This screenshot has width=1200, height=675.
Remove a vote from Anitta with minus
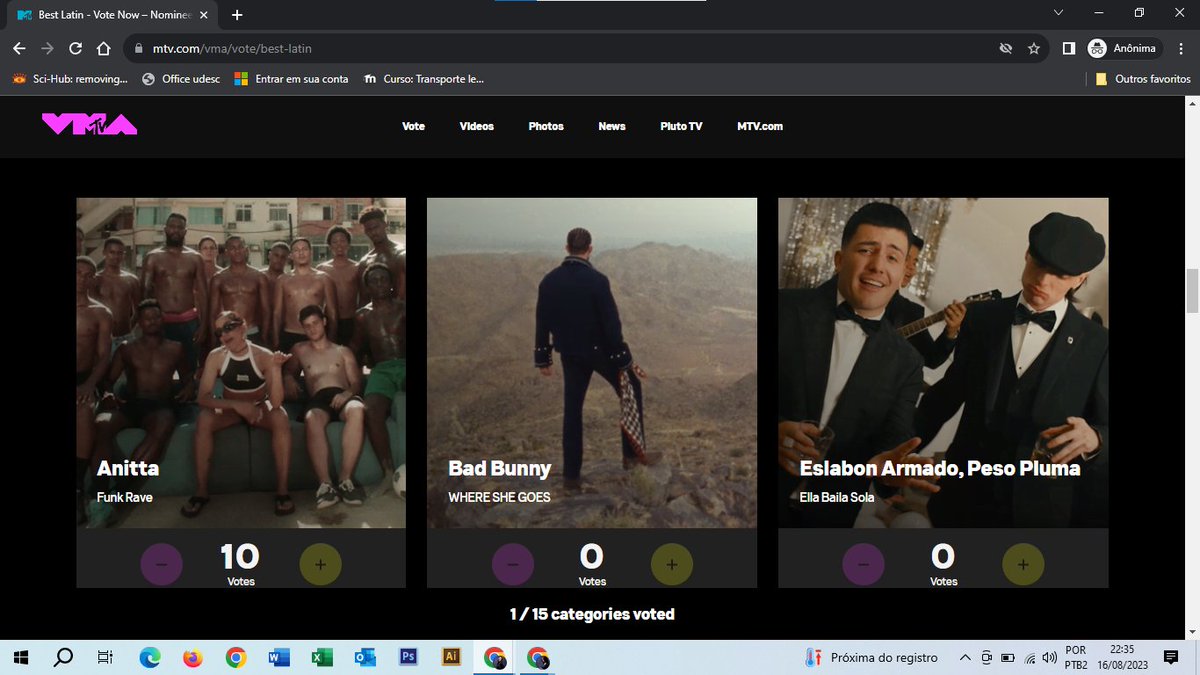coord(162,565)
